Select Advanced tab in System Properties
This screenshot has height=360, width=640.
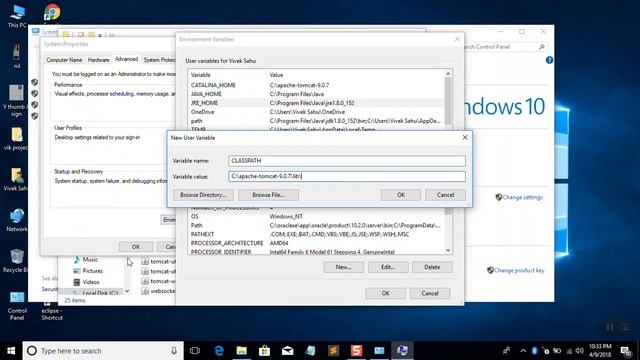pos(127,59)
